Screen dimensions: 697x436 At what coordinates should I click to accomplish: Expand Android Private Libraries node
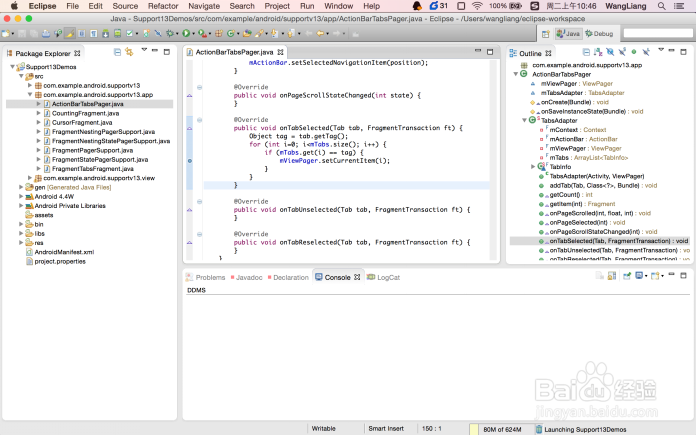coord(21,206)
